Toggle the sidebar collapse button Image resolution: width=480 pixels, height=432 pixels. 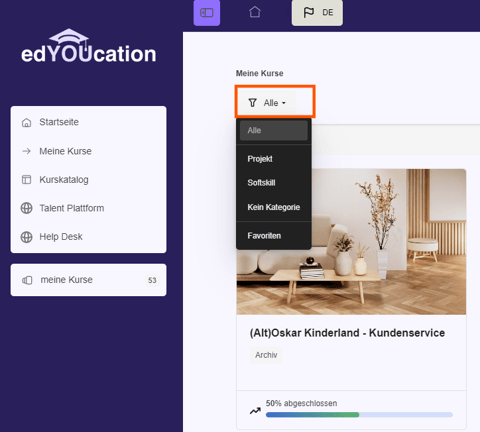pos(207,13)
